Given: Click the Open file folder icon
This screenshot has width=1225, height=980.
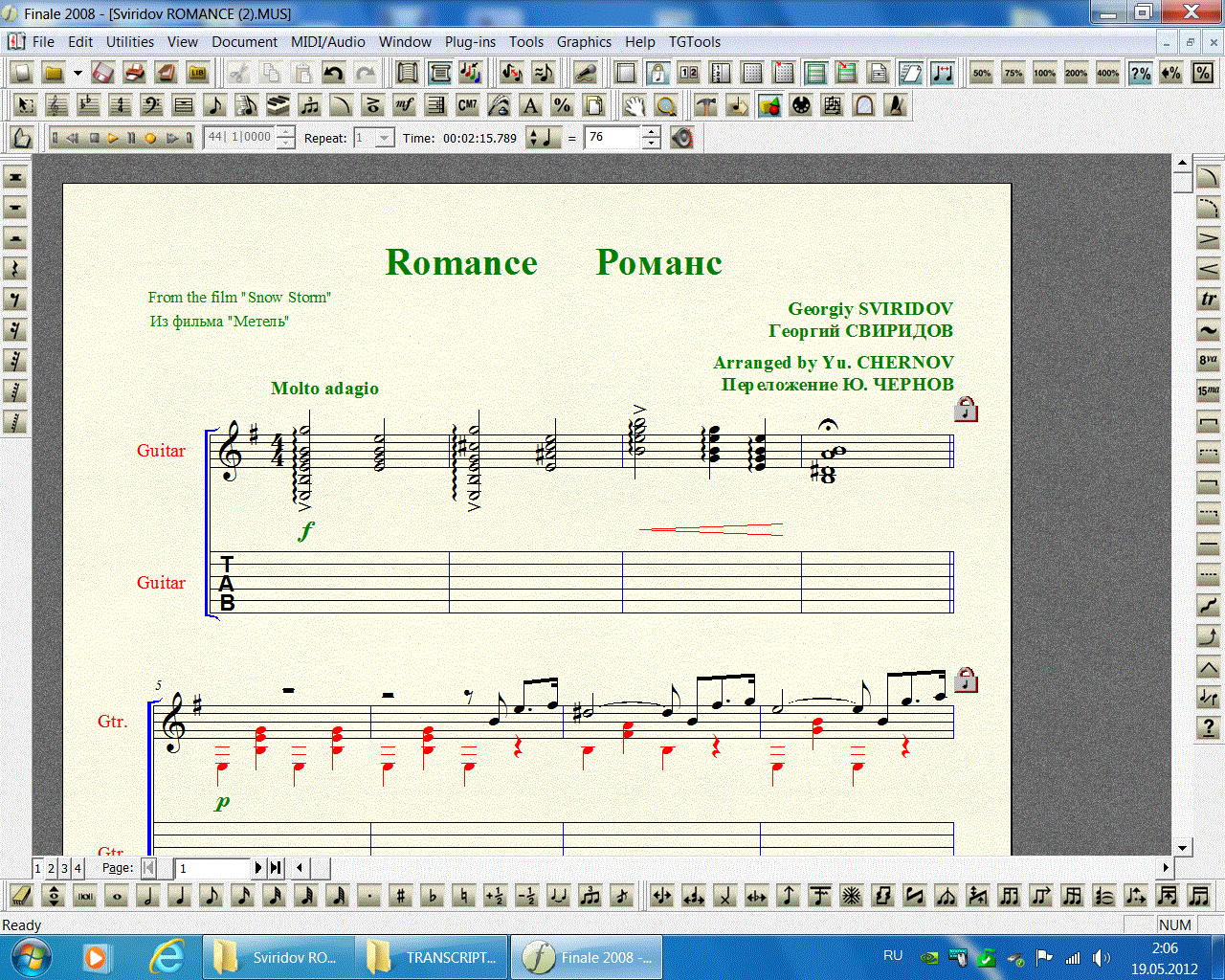Looking at the screenshot, I should pos(54,73).
